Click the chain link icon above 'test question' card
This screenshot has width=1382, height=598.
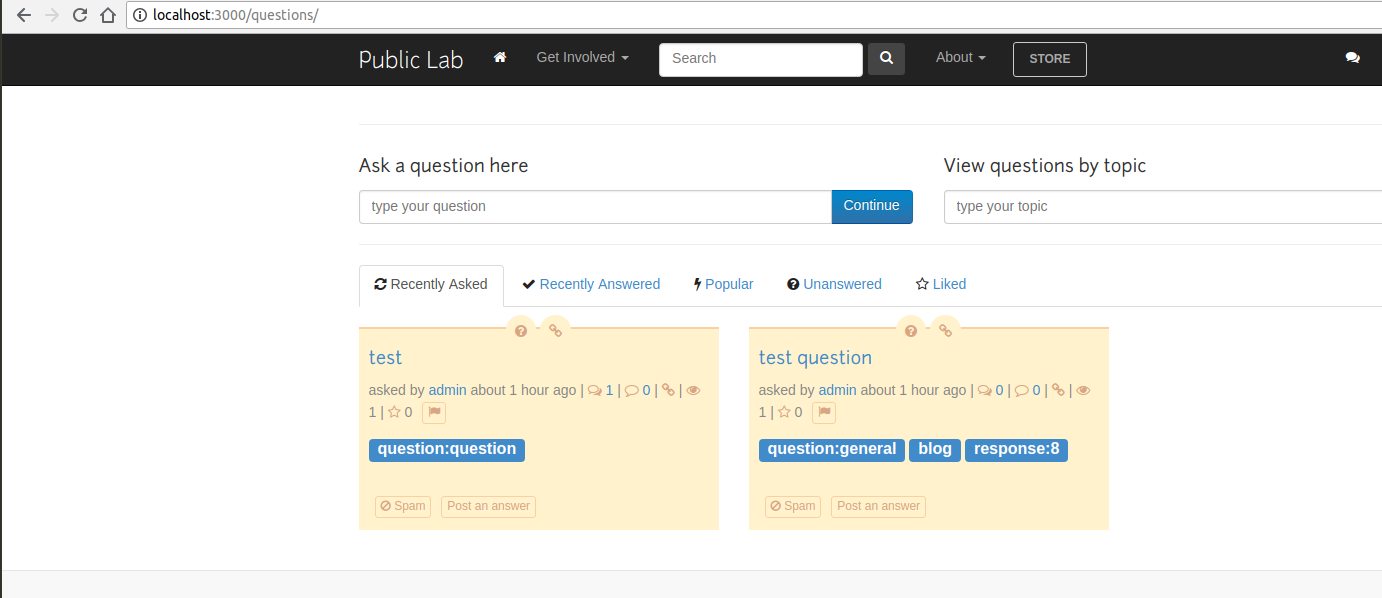click(x=945, y=330)
